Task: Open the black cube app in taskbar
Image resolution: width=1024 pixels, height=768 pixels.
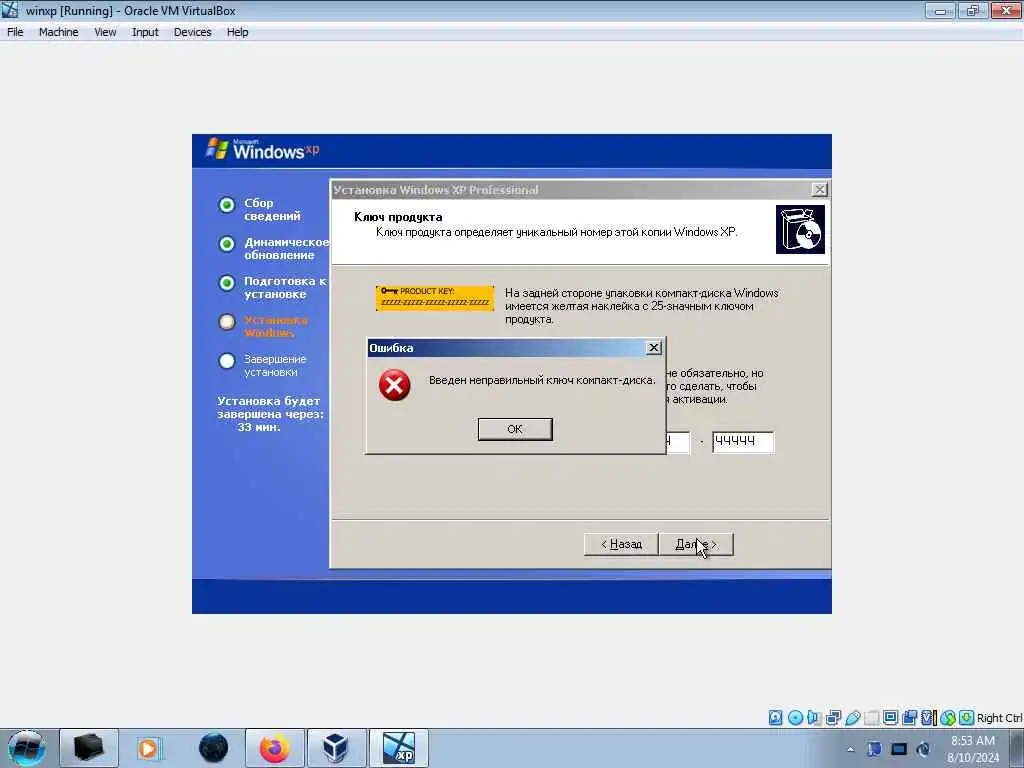Action: (x=89, y=748)
